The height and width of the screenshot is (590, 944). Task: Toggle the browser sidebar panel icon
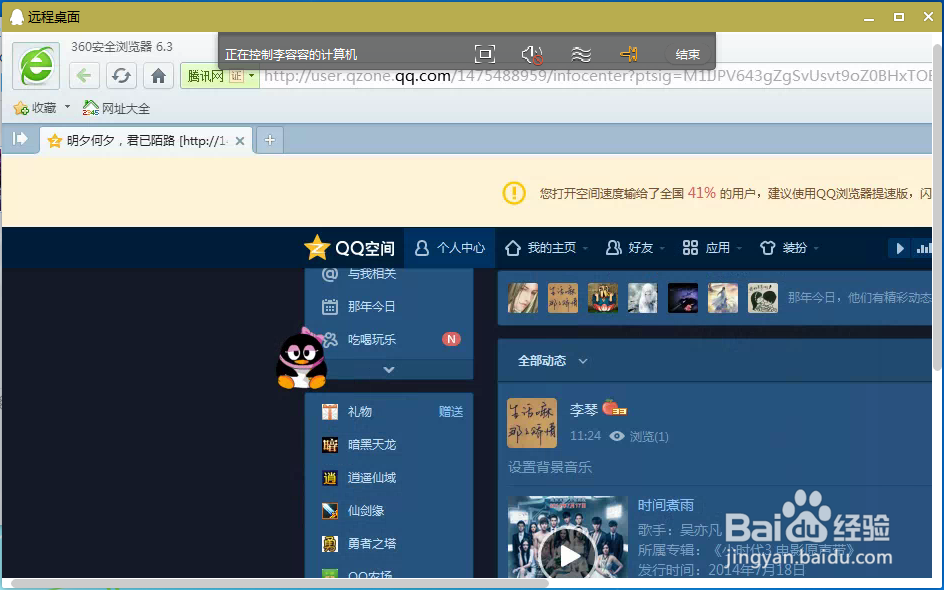[20, 139]
